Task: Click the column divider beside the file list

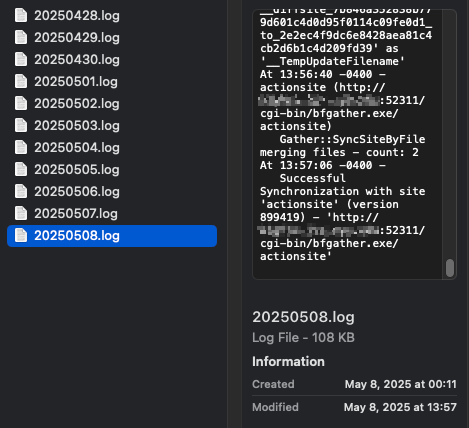Action: (234, 214)
